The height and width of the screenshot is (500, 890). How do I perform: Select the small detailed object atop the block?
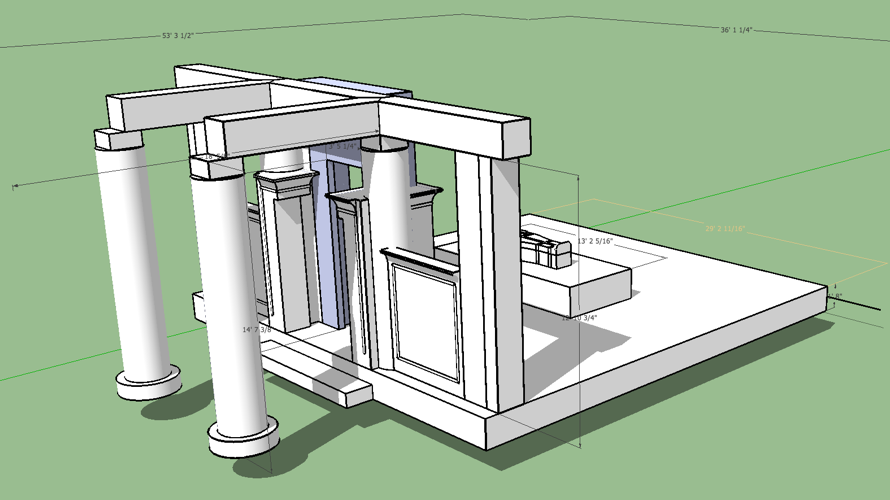click(545, 247)
